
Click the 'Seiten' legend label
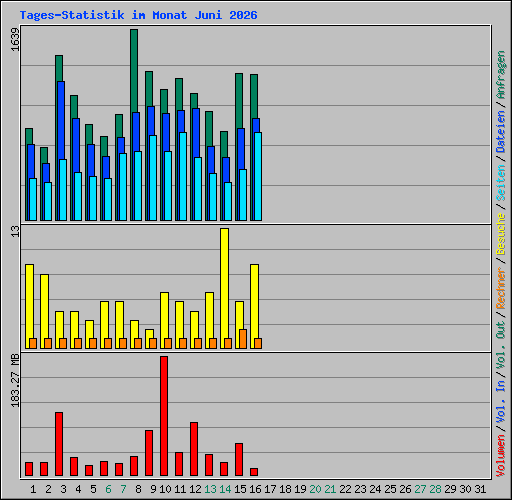(x=500, y=183)
